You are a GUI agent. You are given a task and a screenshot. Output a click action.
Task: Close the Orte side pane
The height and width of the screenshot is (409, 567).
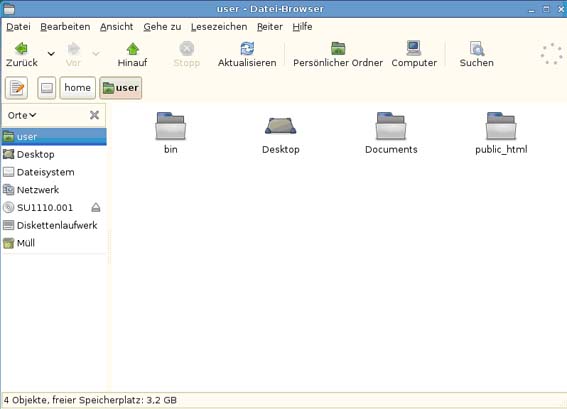[94, 115]
